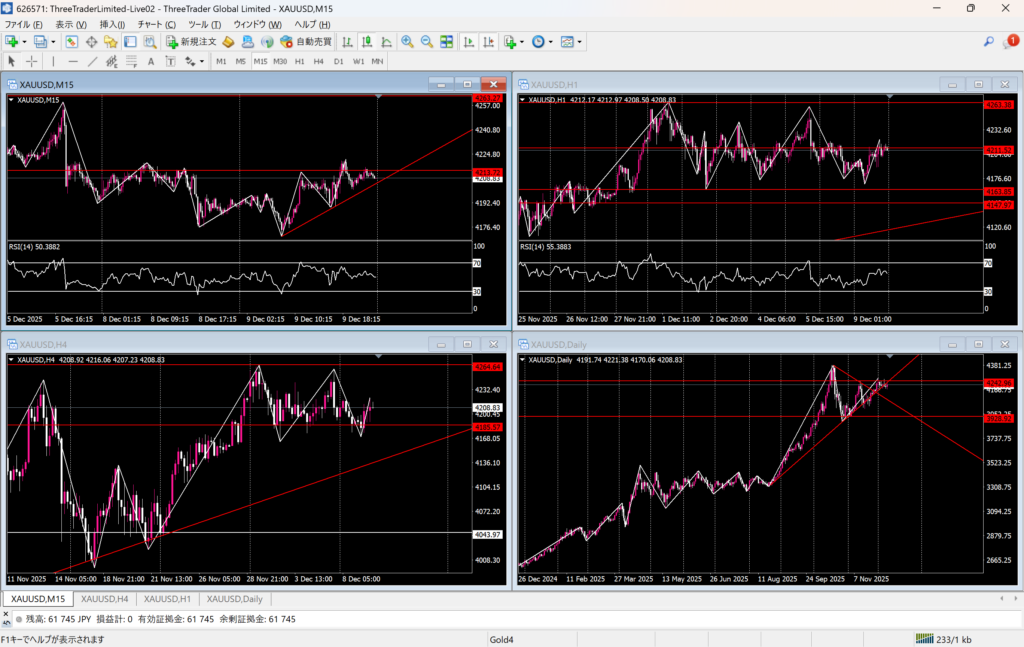
Task: Click the Tile Windows layout icon
Action: pos(446,42)
